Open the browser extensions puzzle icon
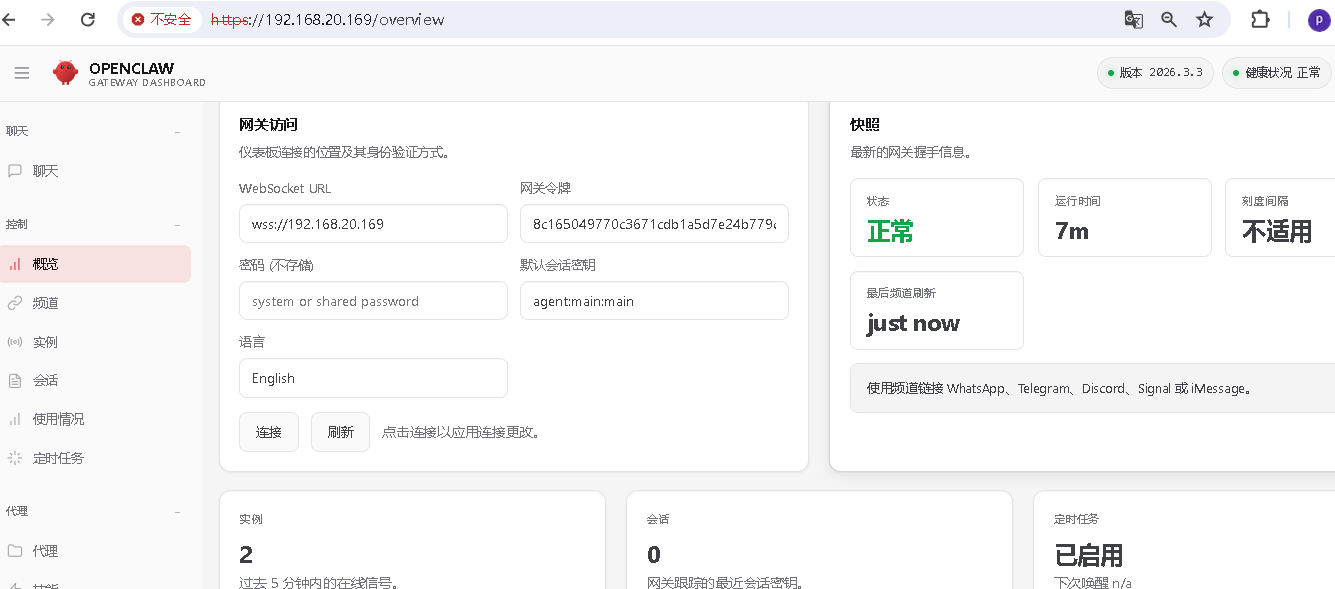The height and width of the screenshot is (589, 1335). click(x=1260, y=19)
